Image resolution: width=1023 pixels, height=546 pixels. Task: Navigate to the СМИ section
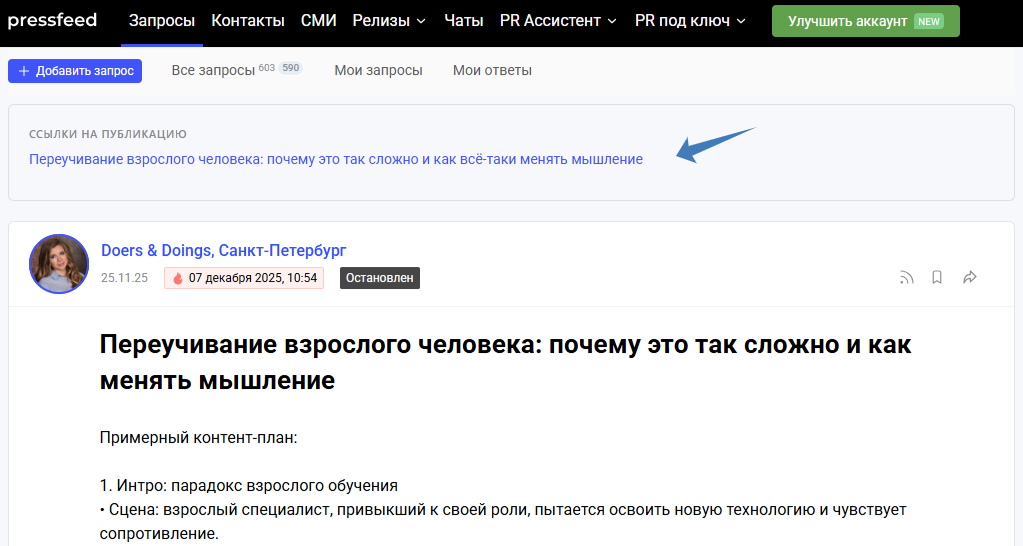(319, 21)
